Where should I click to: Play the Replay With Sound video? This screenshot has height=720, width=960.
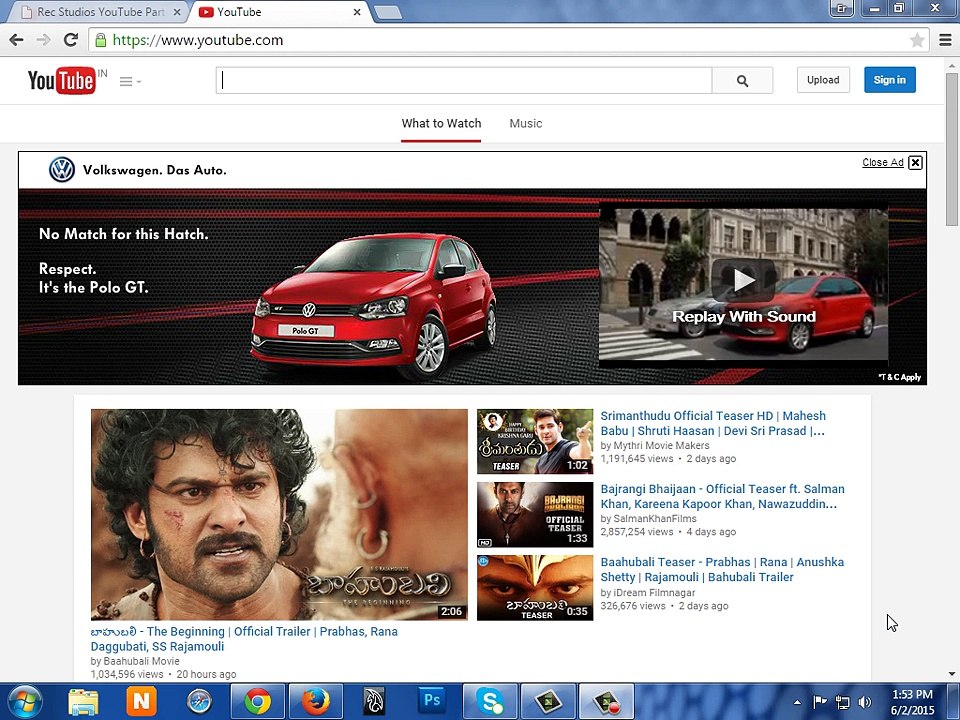743,280
